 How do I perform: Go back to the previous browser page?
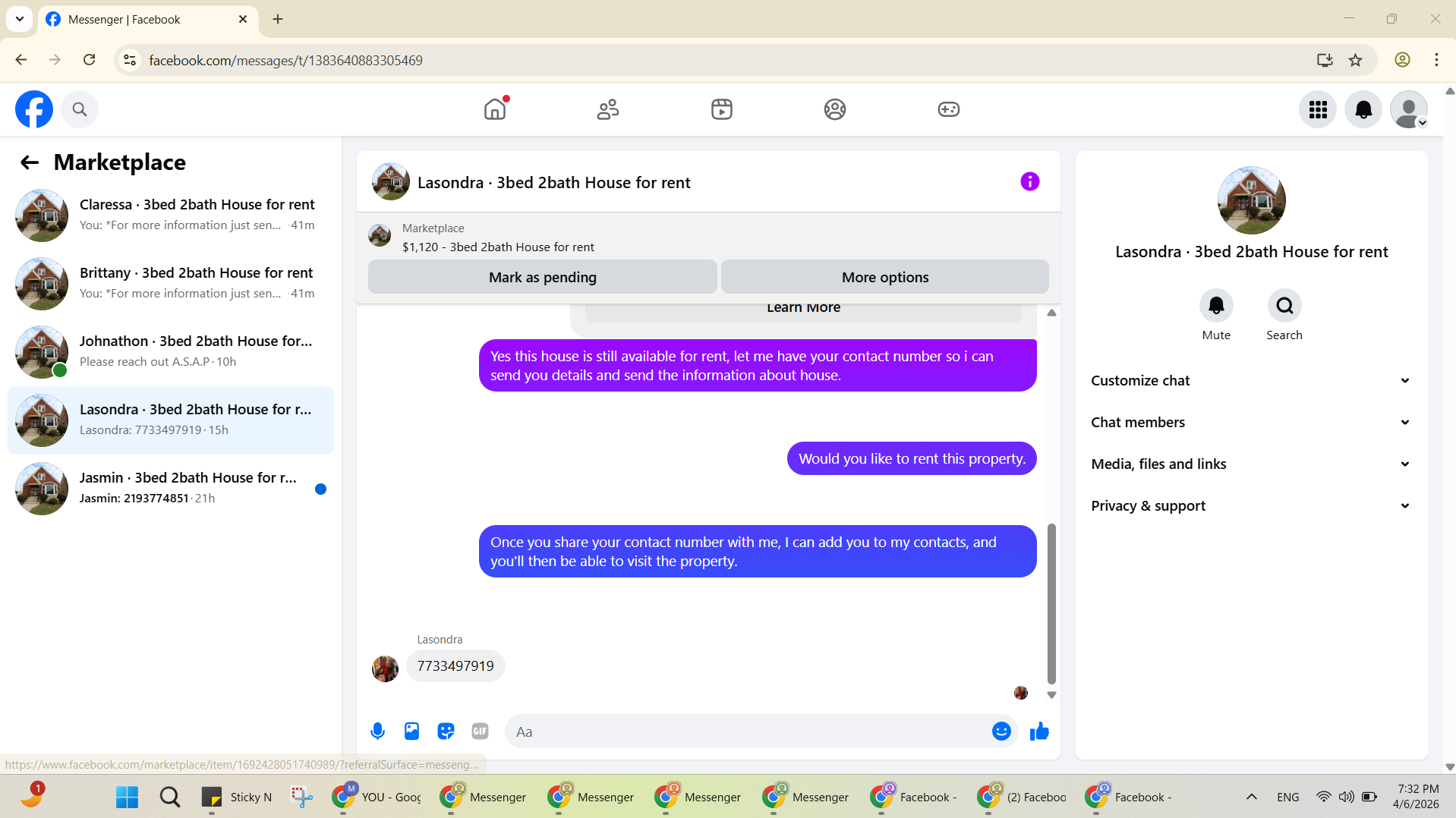coord(21,60)
